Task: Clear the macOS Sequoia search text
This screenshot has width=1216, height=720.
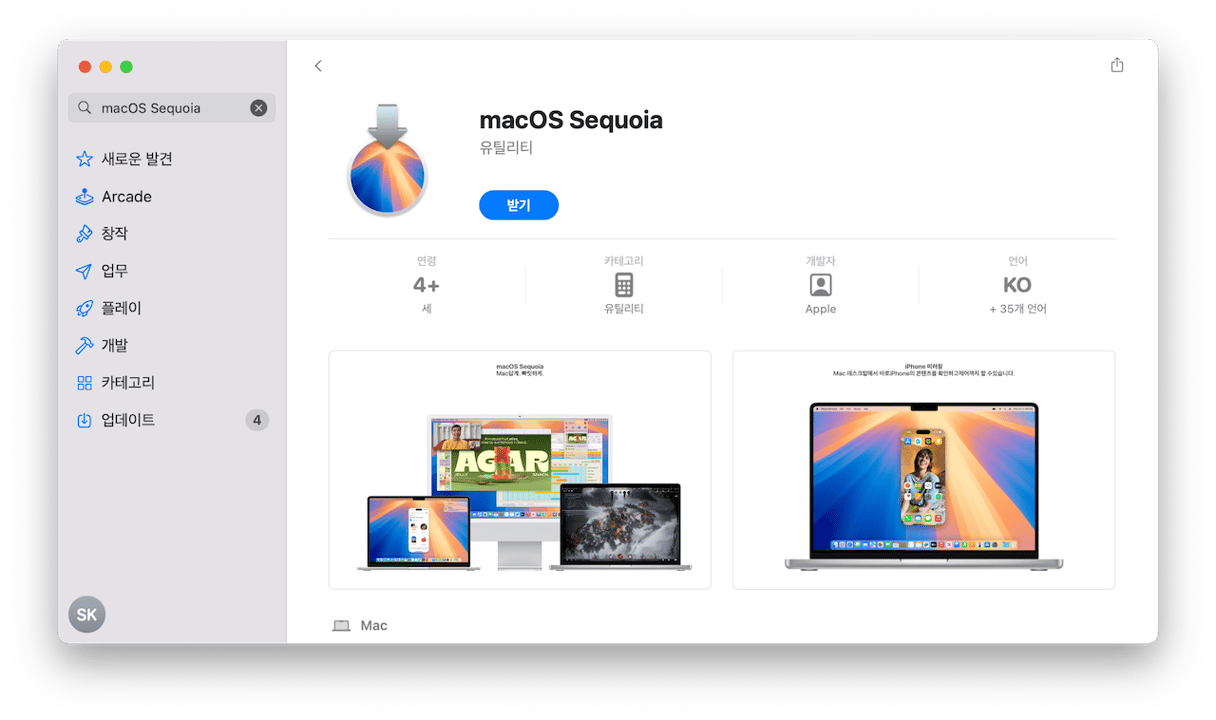Action: tap(259, 108)
